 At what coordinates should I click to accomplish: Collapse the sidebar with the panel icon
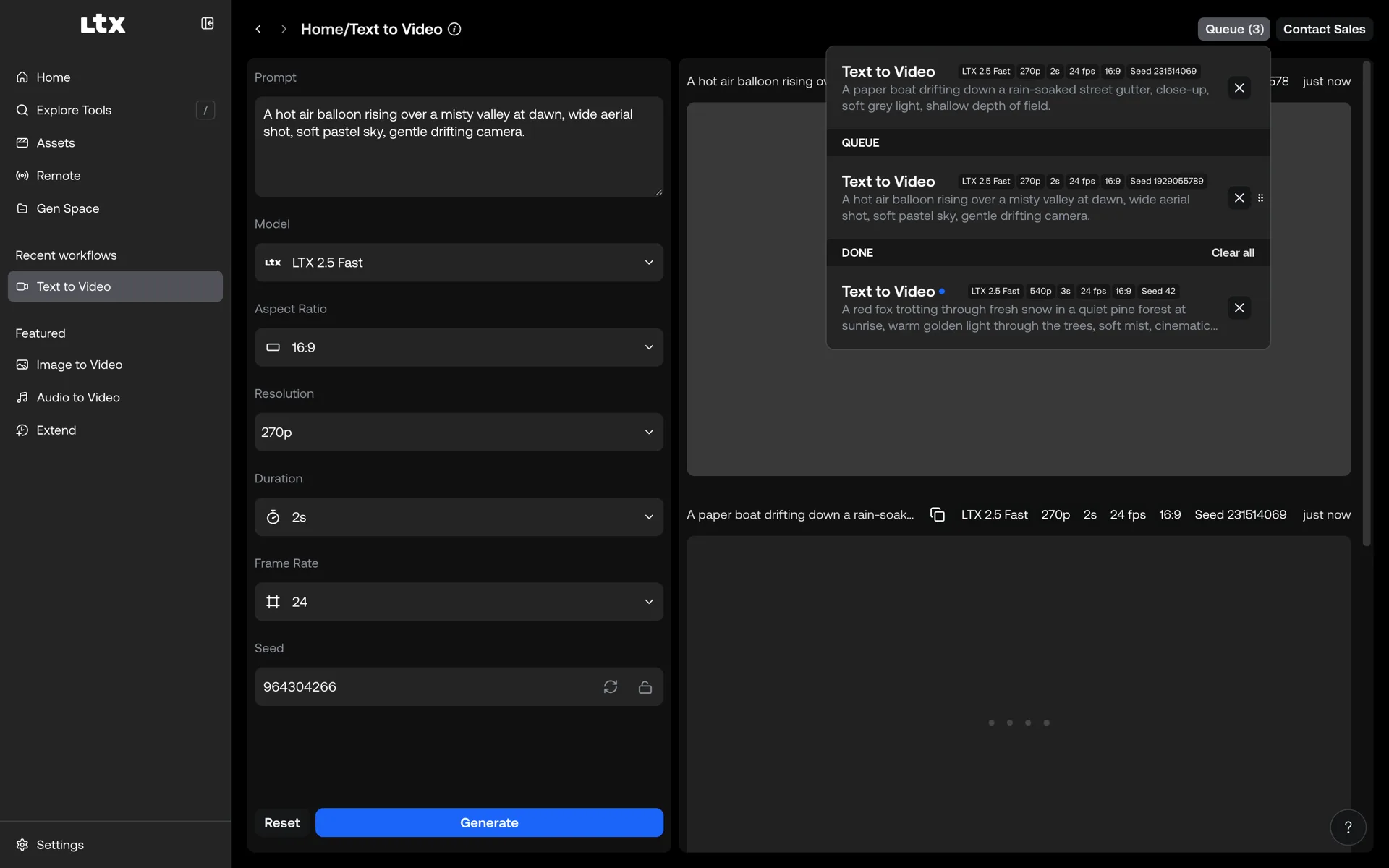point(207,24)
